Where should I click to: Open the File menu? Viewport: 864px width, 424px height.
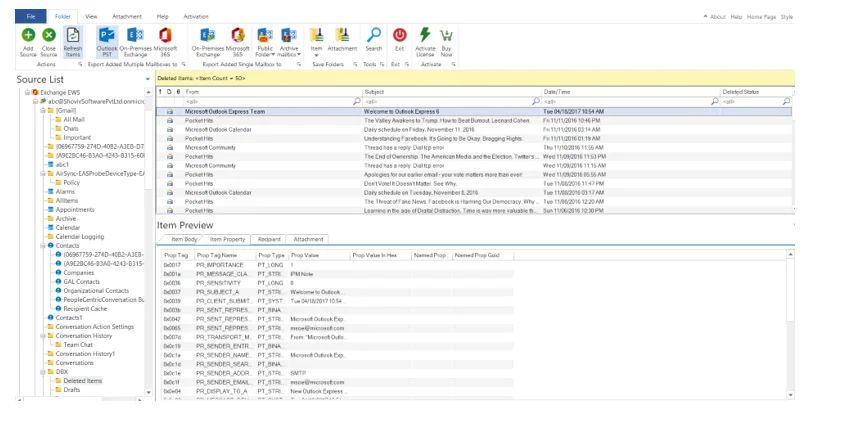[x=31, y=17]
